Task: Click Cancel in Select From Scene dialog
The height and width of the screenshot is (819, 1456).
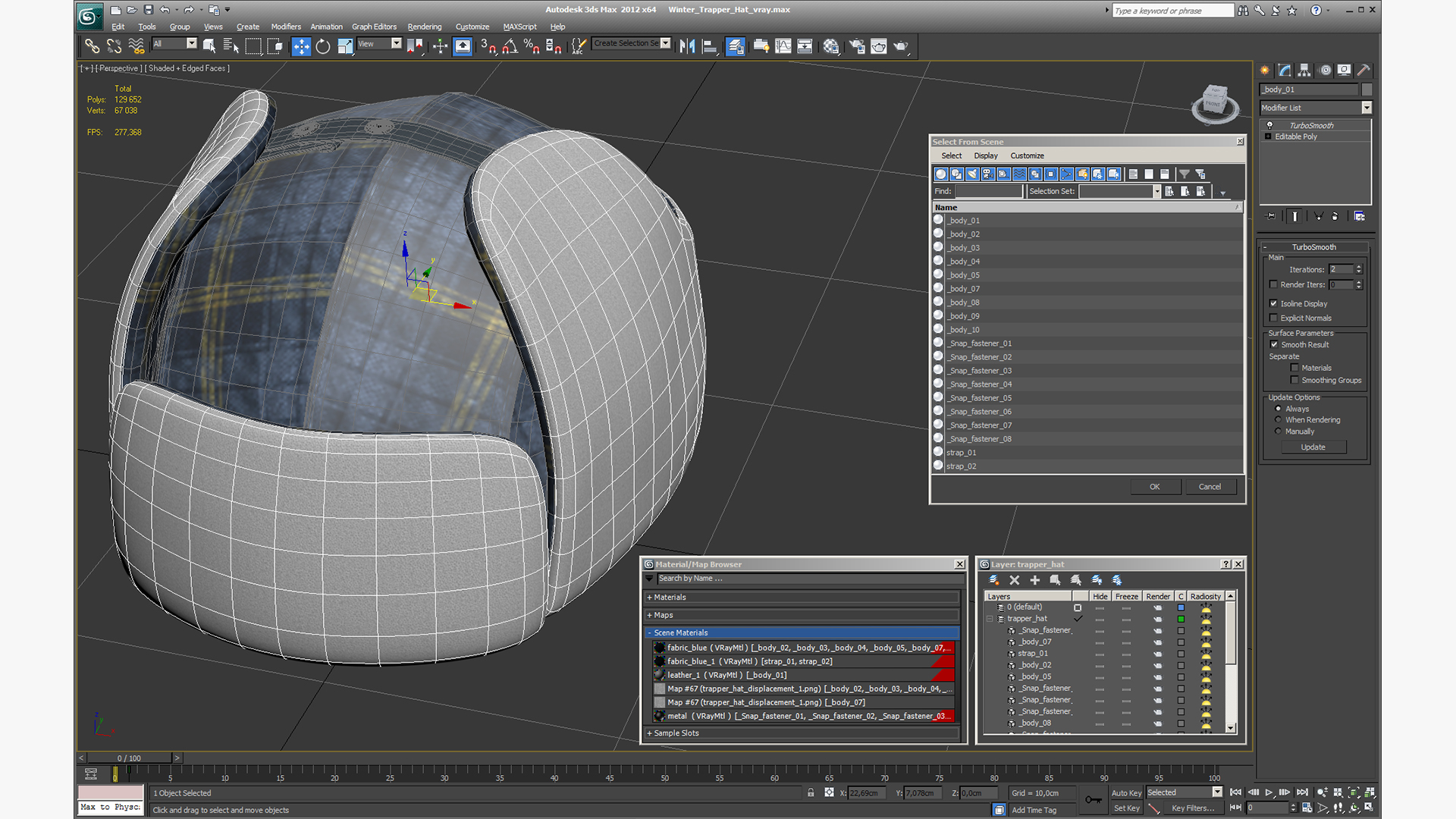Action: pyautogui.click(x=1210, y=487)
